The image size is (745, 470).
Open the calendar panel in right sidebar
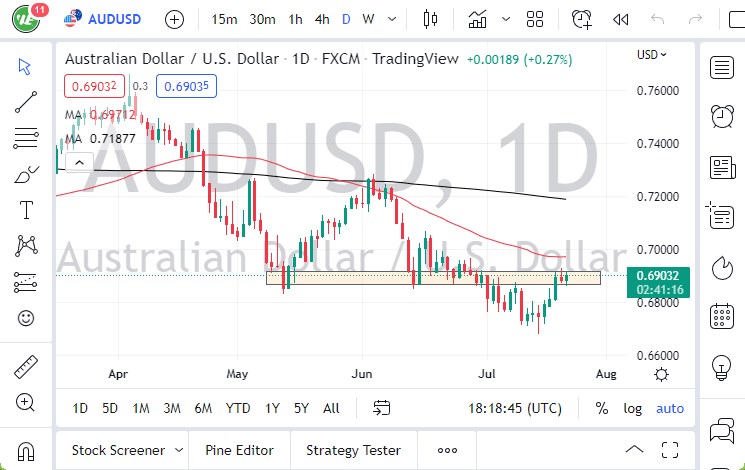click(x=720, y=317)
